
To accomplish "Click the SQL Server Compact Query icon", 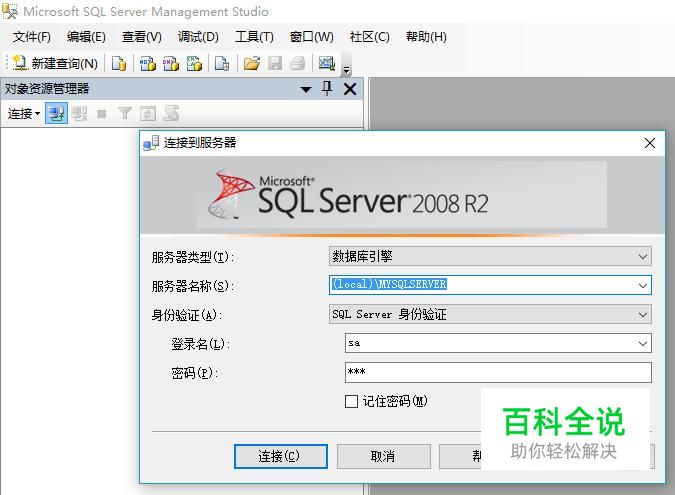I will click(x=222, y=63).
